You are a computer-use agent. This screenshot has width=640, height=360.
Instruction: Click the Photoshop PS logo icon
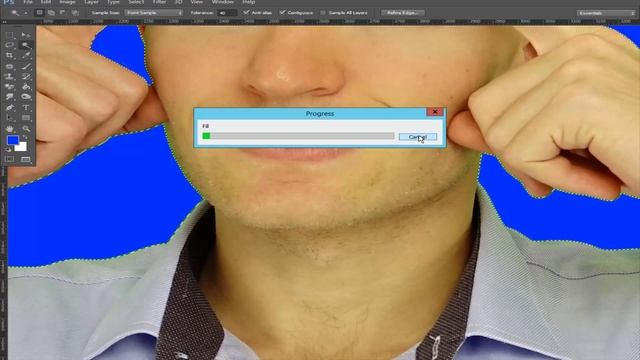pos(9,2)
